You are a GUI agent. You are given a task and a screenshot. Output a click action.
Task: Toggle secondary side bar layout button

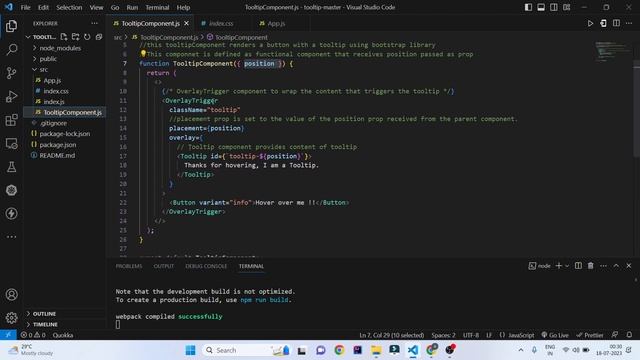pos(554,7)
